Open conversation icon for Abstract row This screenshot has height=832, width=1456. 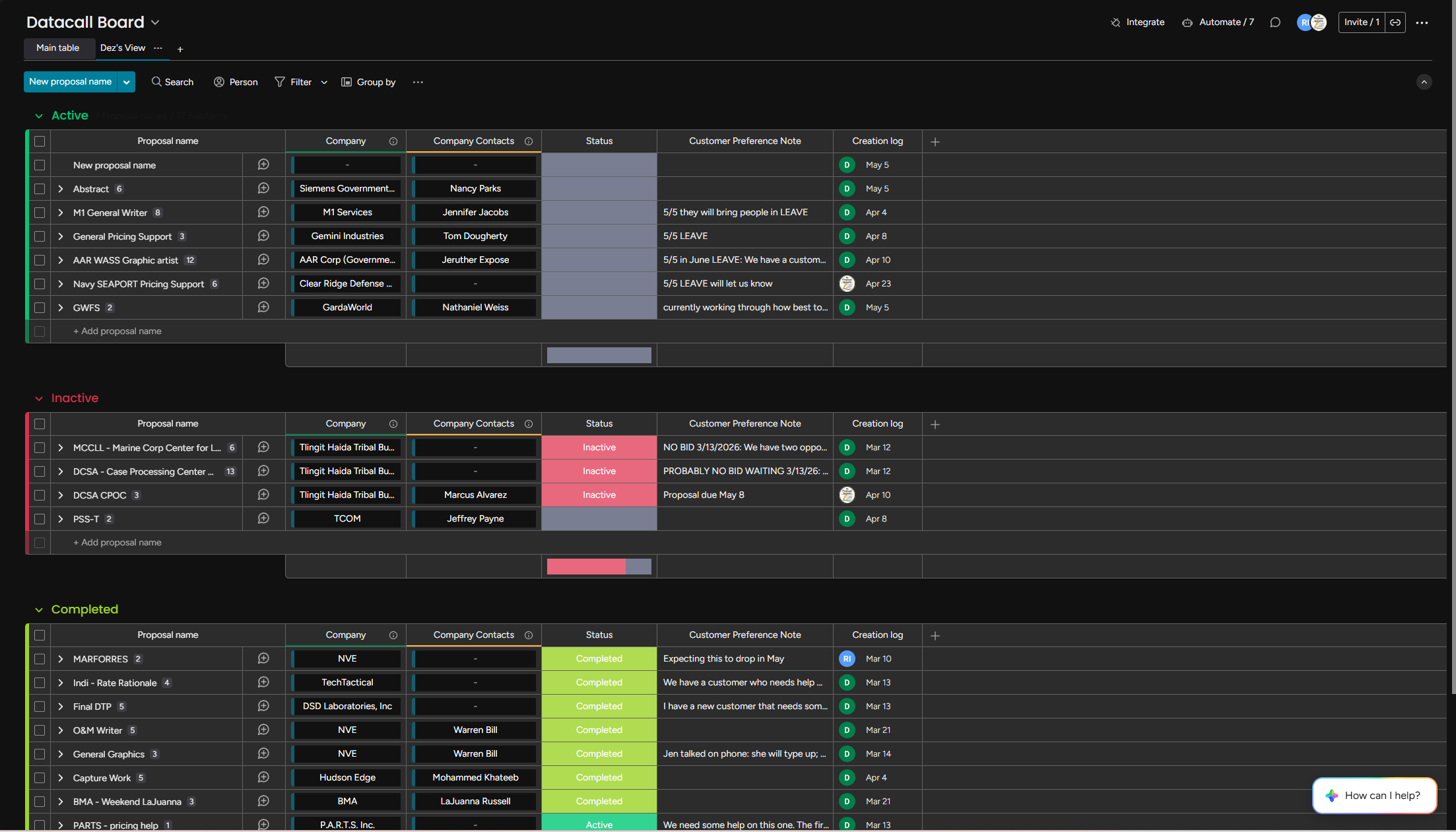(263, 189)
